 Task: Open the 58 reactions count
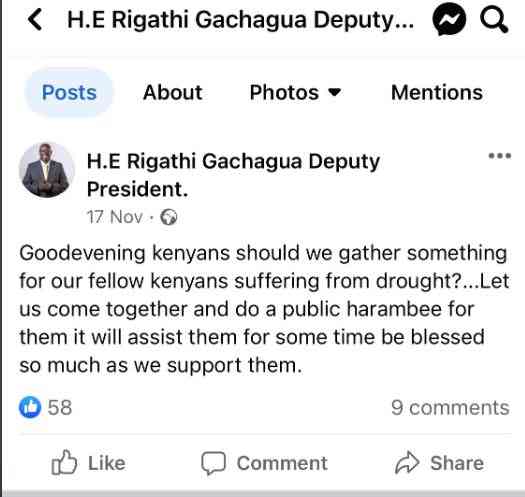click(60, 408)
